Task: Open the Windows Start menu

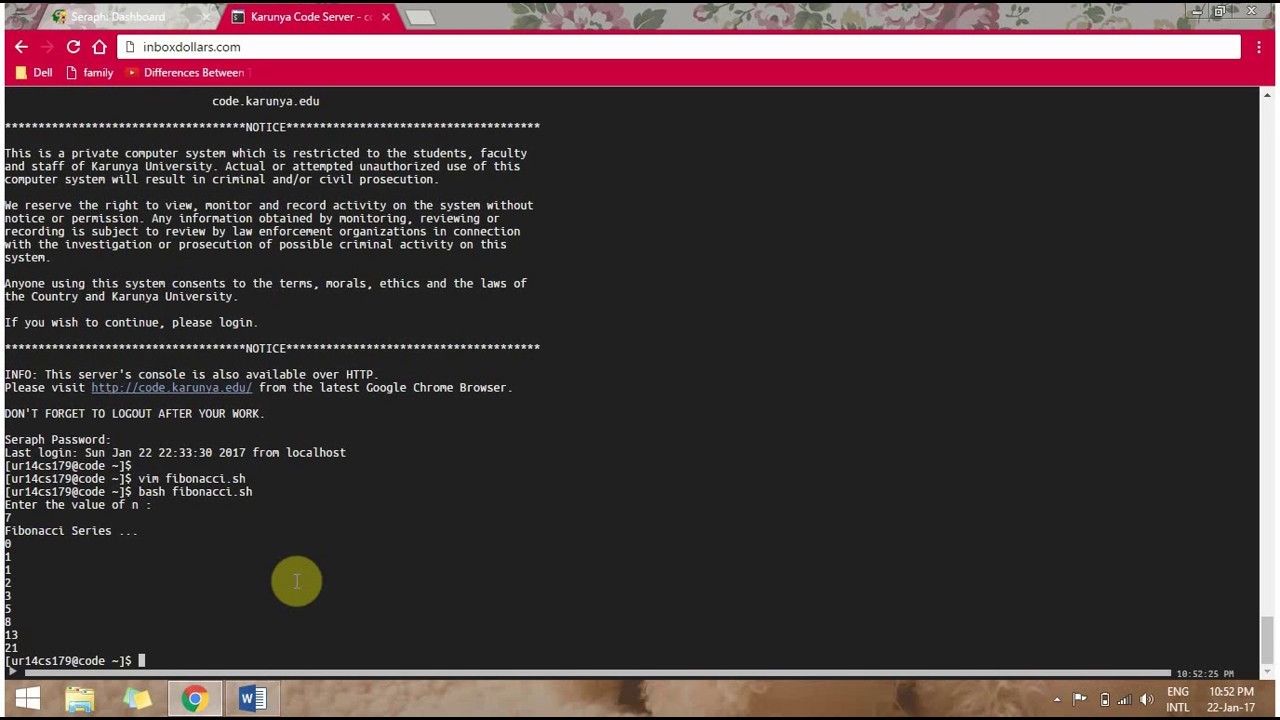Action: (x=27, y=699)
